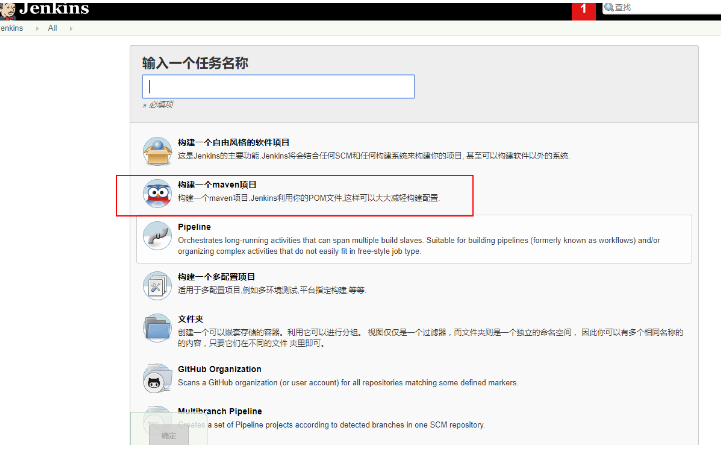Choose the GitHub Organization title
Viewport: 721px width, 454px height.
[x=219, y=369]
